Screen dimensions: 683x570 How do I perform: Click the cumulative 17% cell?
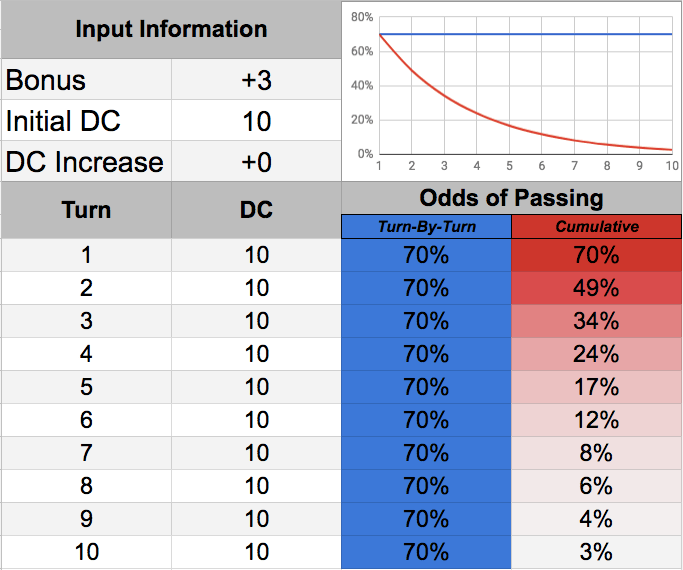597,387
